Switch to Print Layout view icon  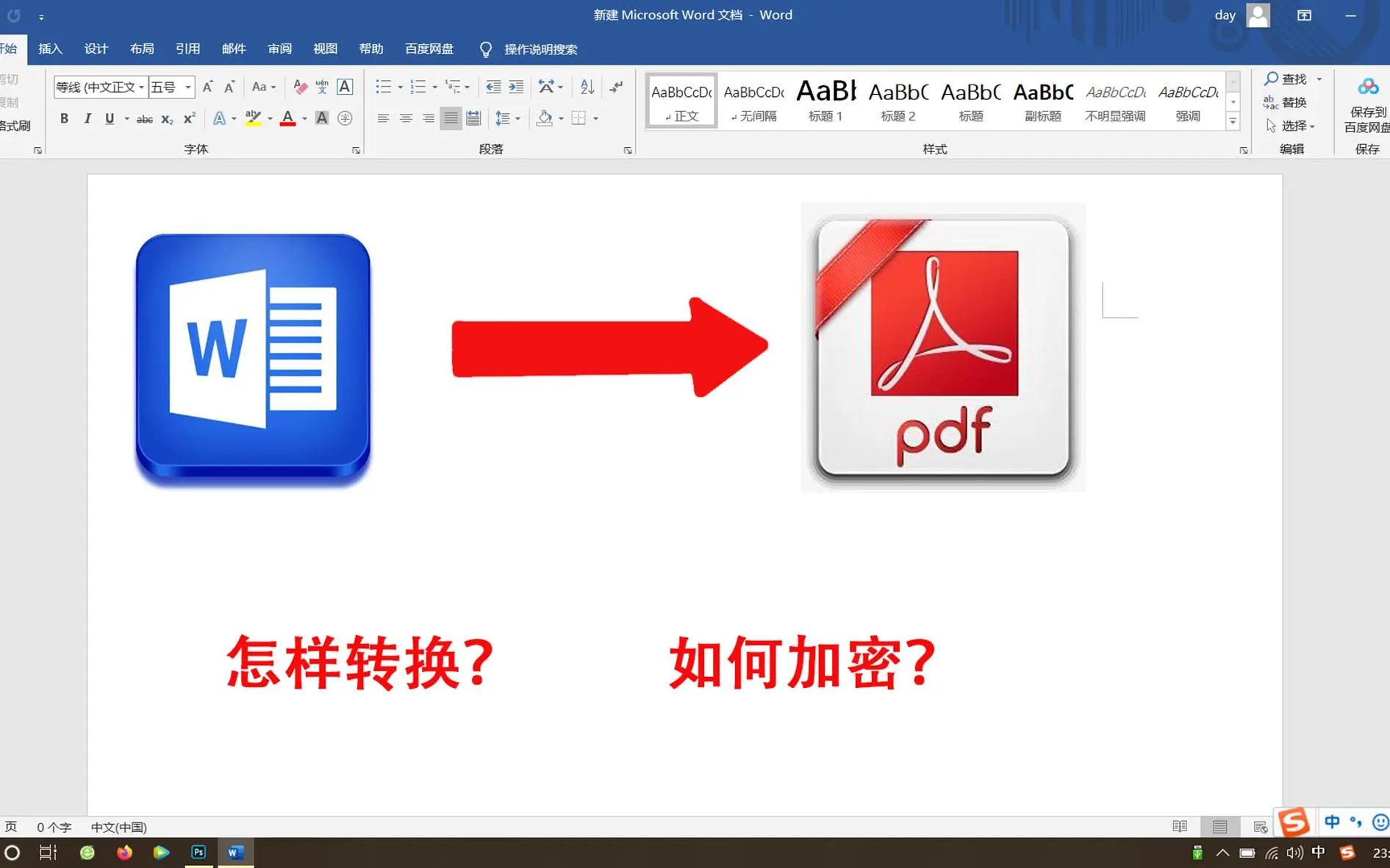pyautogui.click(x=1220, y=827)
